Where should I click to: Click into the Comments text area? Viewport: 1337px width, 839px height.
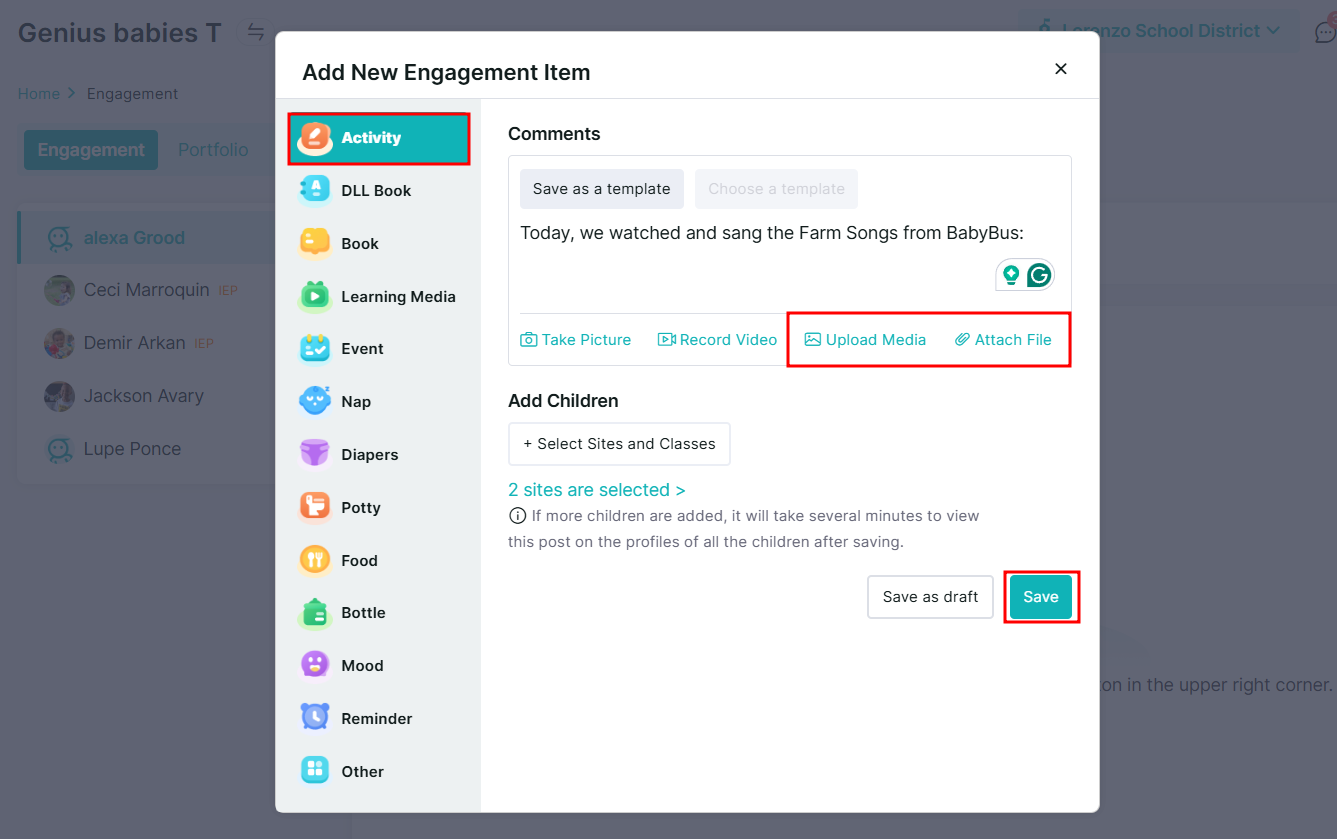tap(790, 258)
